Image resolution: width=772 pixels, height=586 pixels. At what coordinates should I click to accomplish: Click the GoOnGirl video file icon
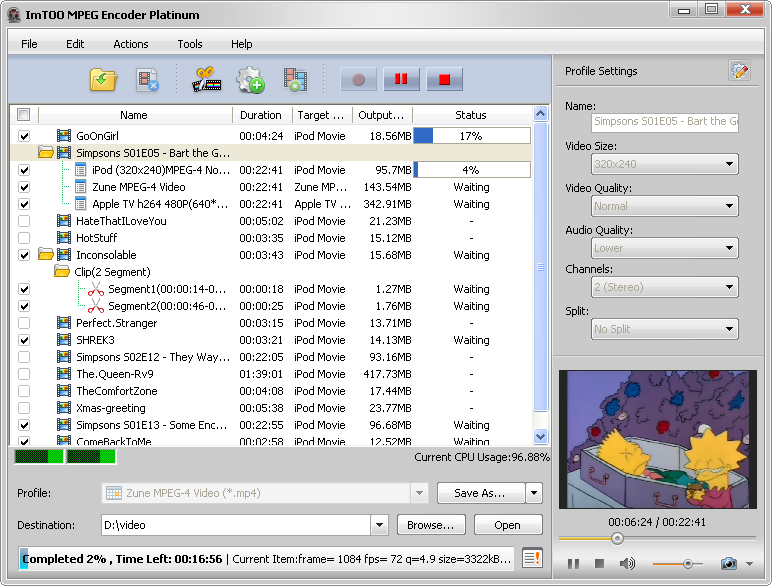(x=64, y=135)
